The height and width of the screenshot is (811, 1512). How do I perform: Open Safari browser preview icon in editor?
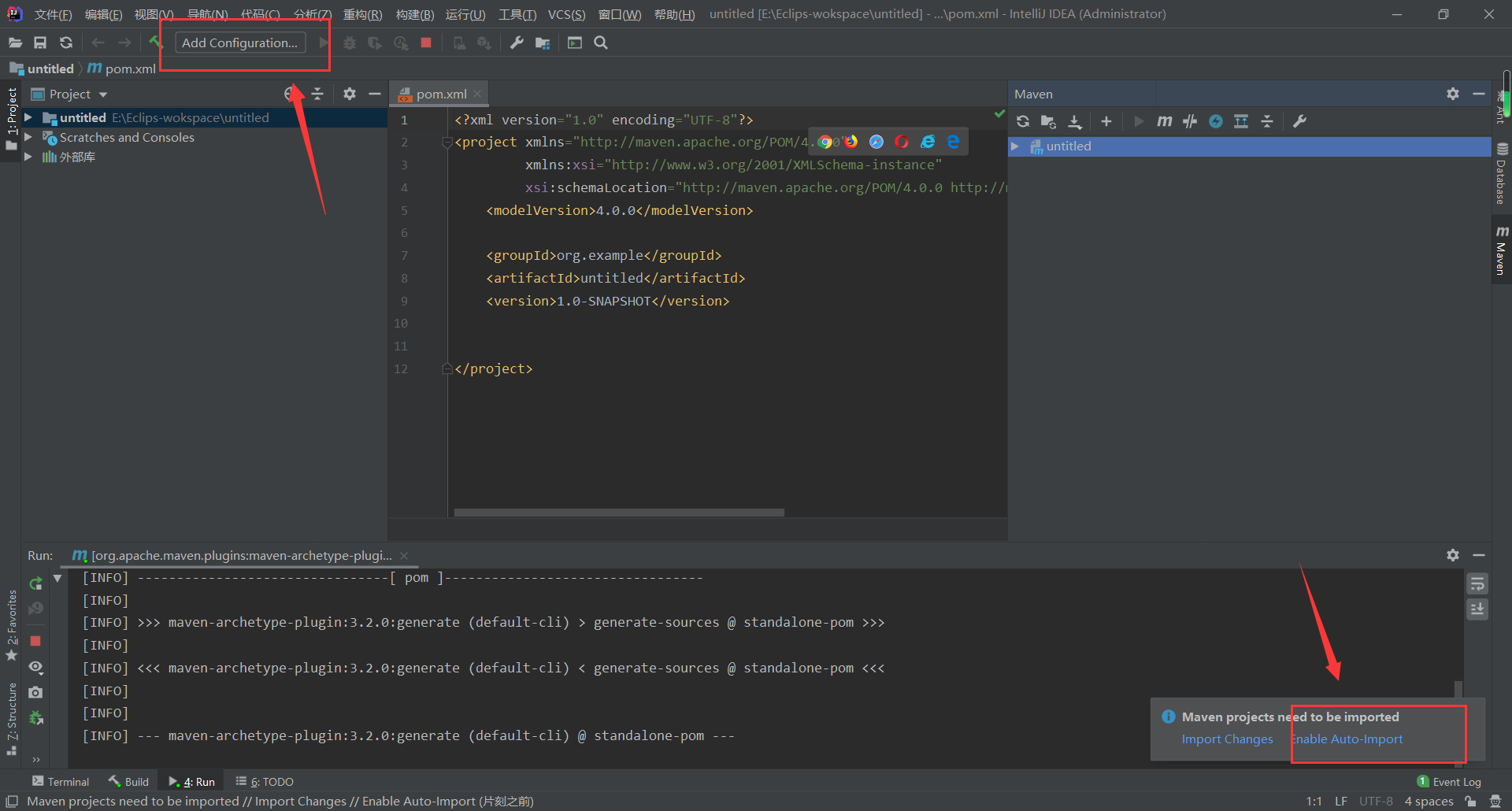876,142
